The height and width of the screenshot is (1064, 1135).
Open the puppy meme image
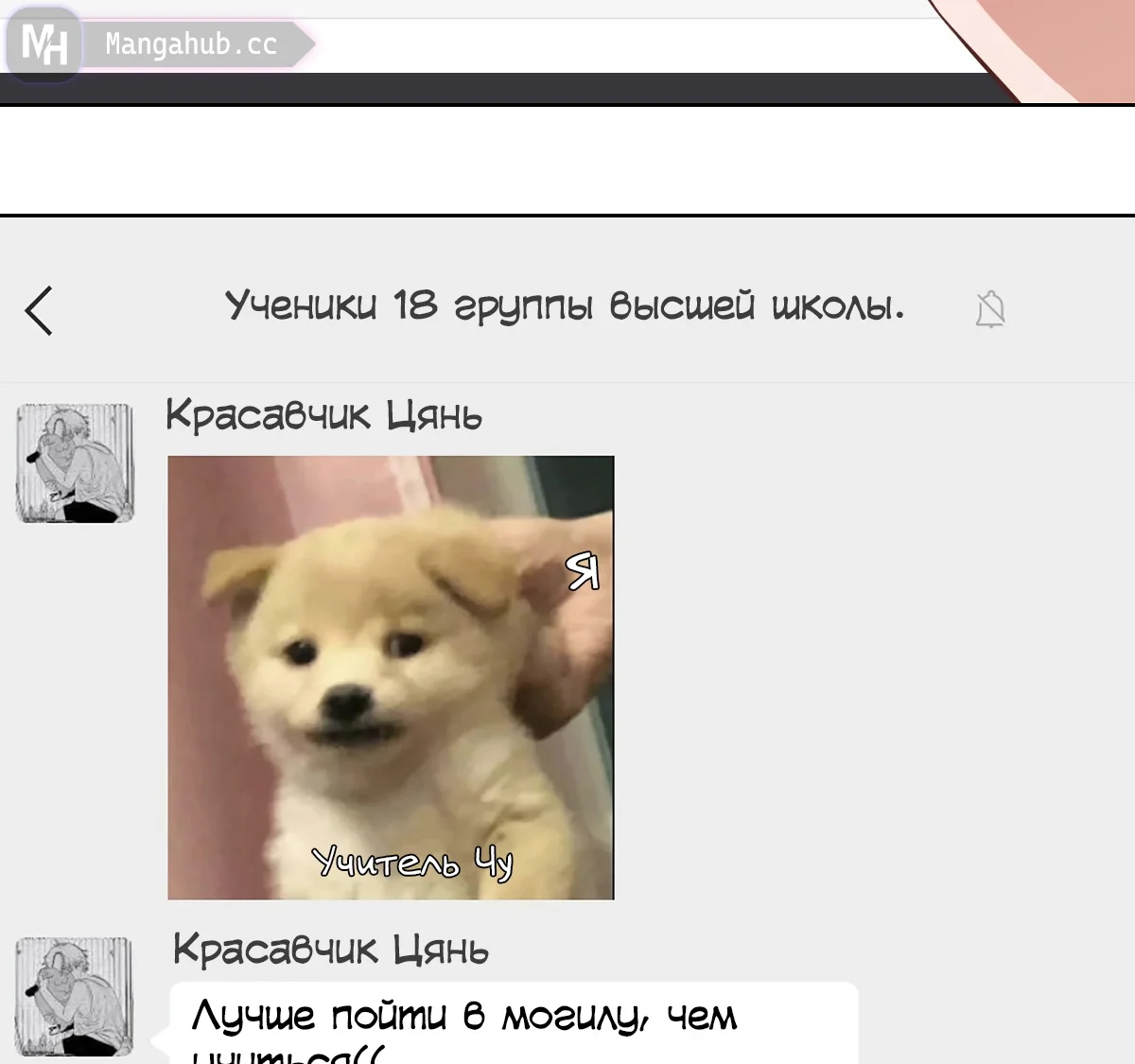pos(391,677)
